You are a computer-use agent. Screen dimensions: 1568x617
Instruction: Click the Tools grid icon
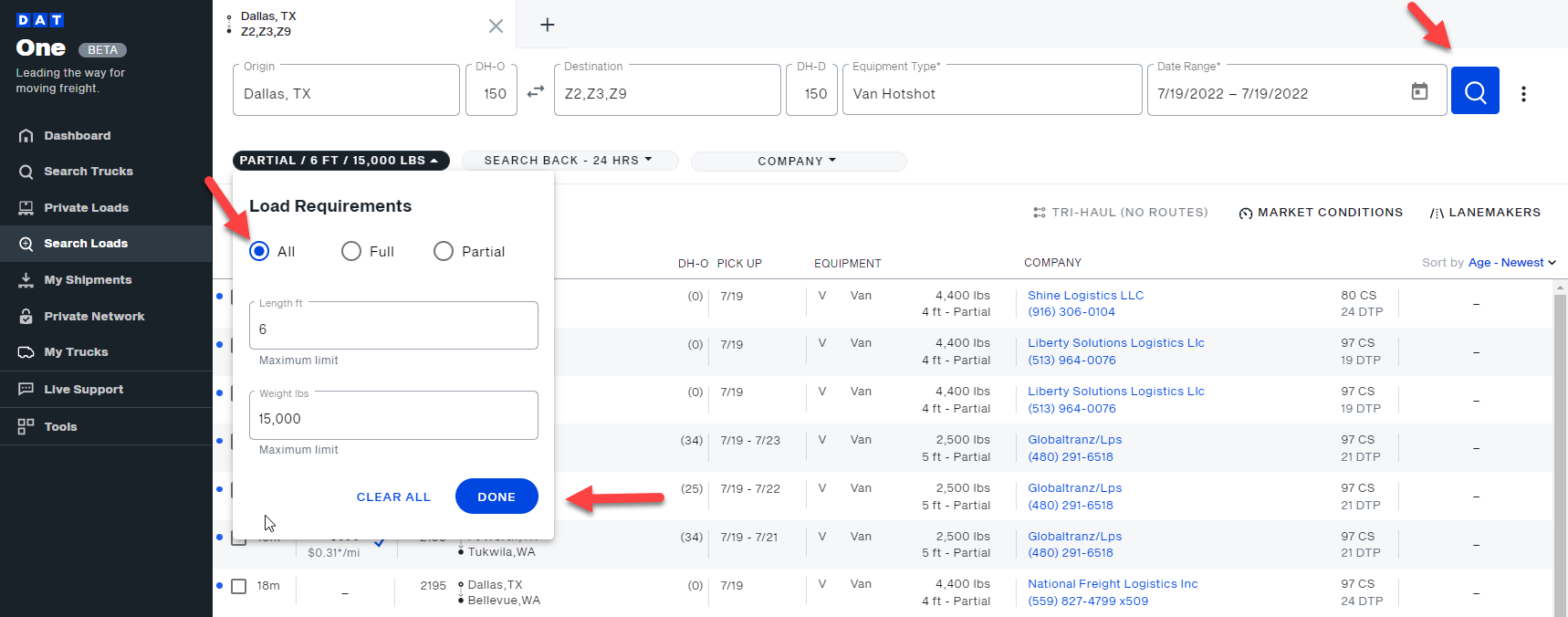[x=26, y=426]
